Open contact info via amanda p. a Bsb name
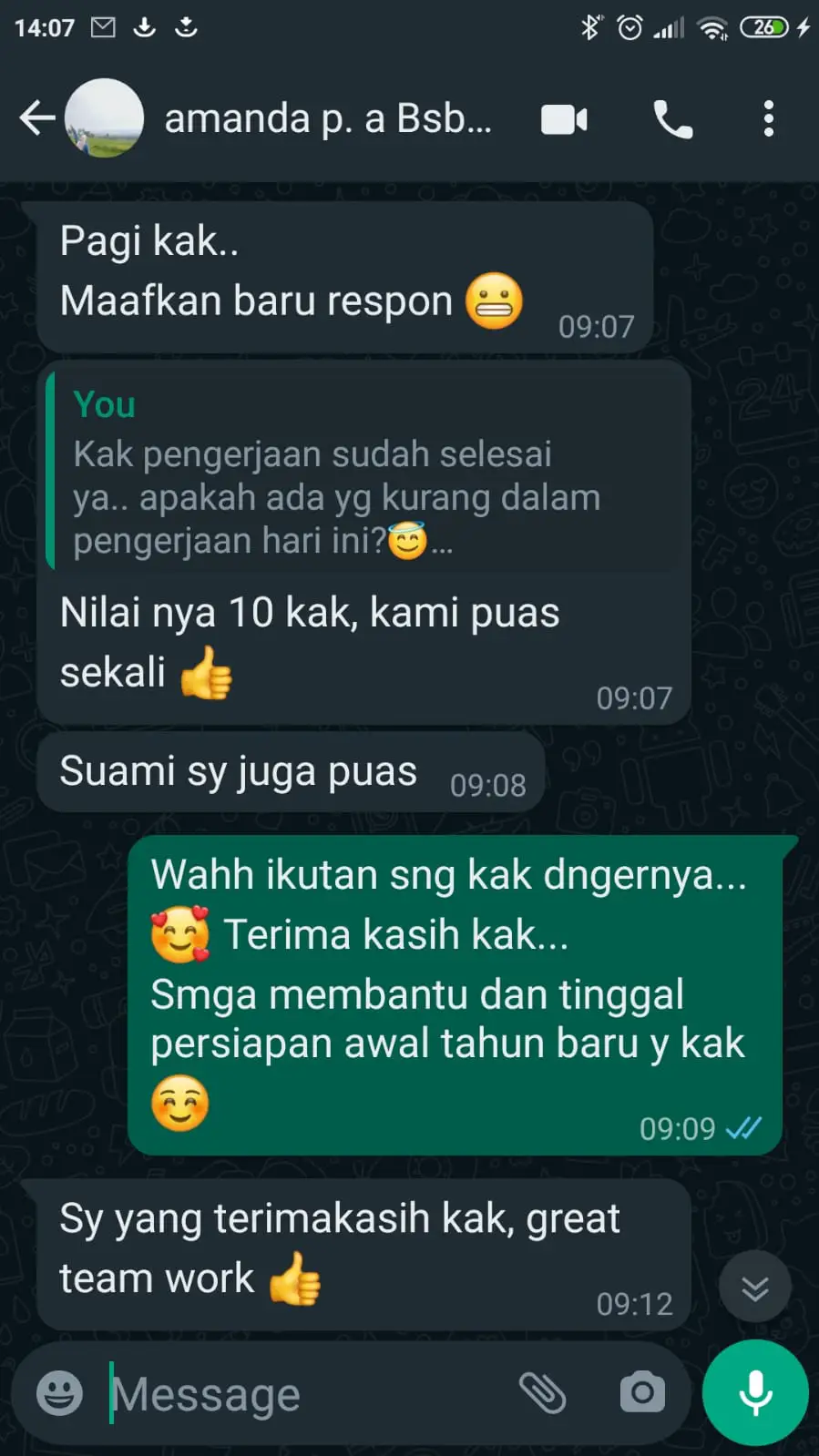The height and width of the screenshot is (1456, 819). pos(328,119)
